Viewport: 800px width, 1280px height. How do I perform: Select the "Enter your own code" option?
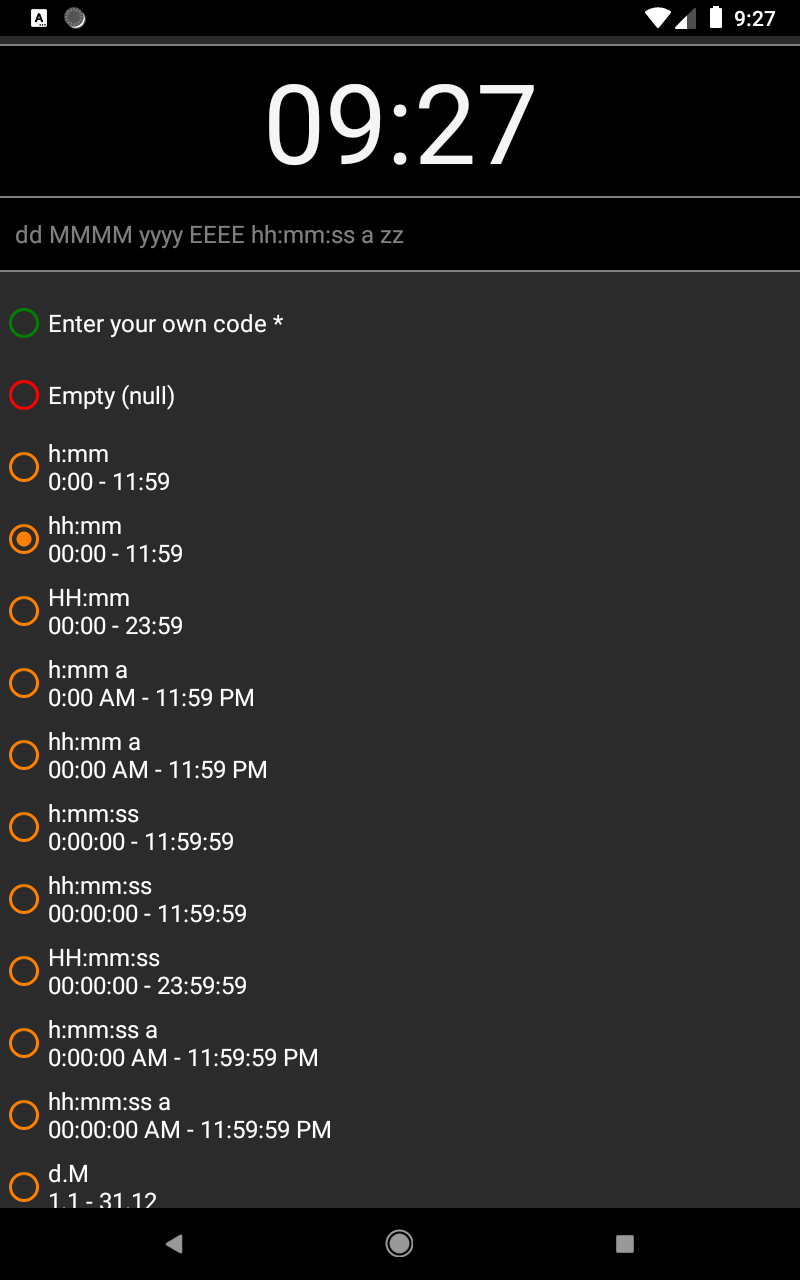[x=24, y=324]
